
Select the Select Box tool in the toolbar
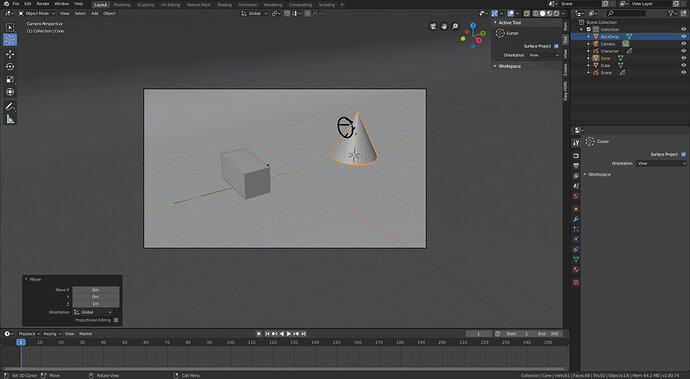point(10,27)
